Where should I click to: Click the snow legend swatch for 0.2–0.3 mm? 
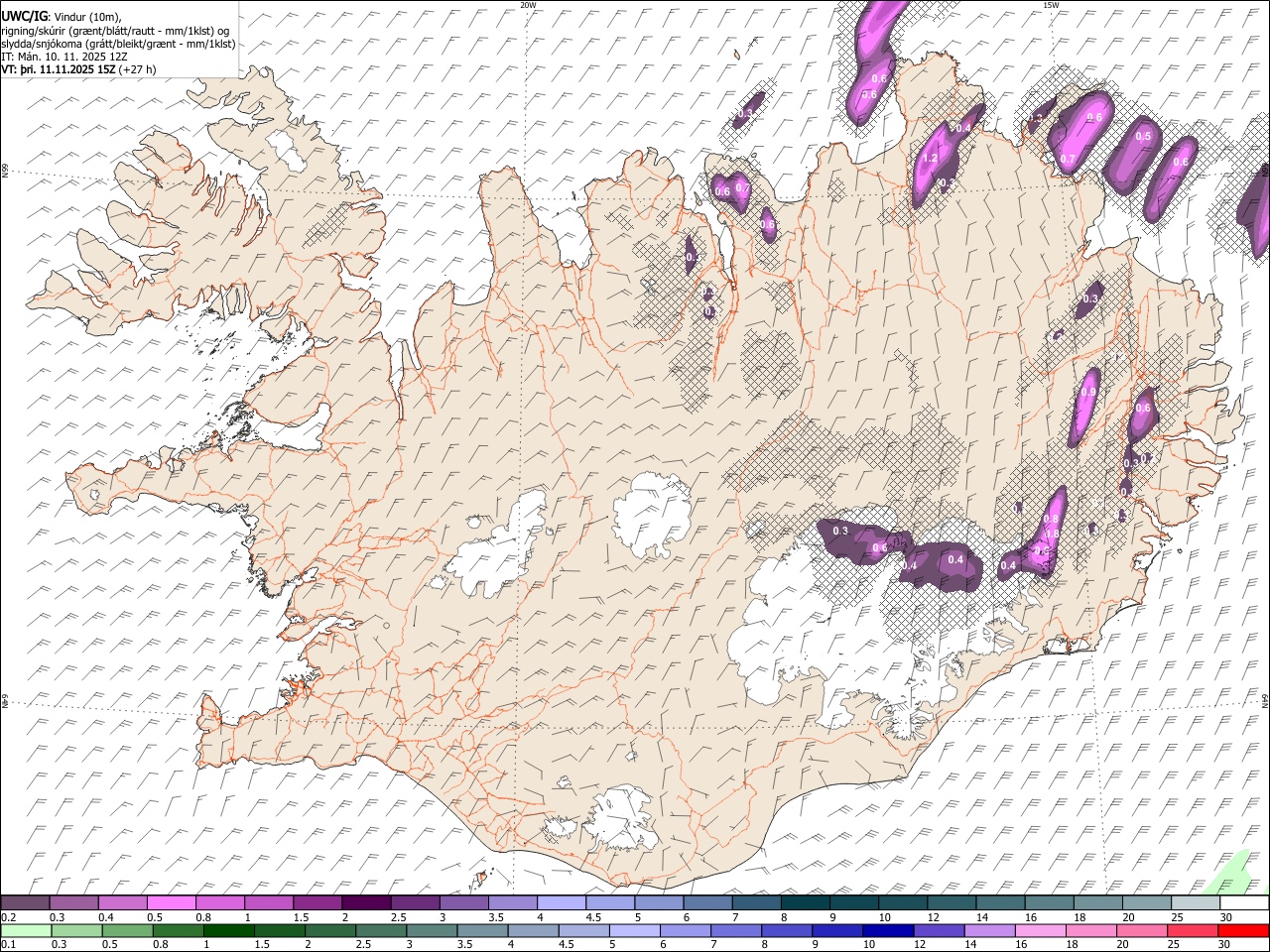coord(26,902)
